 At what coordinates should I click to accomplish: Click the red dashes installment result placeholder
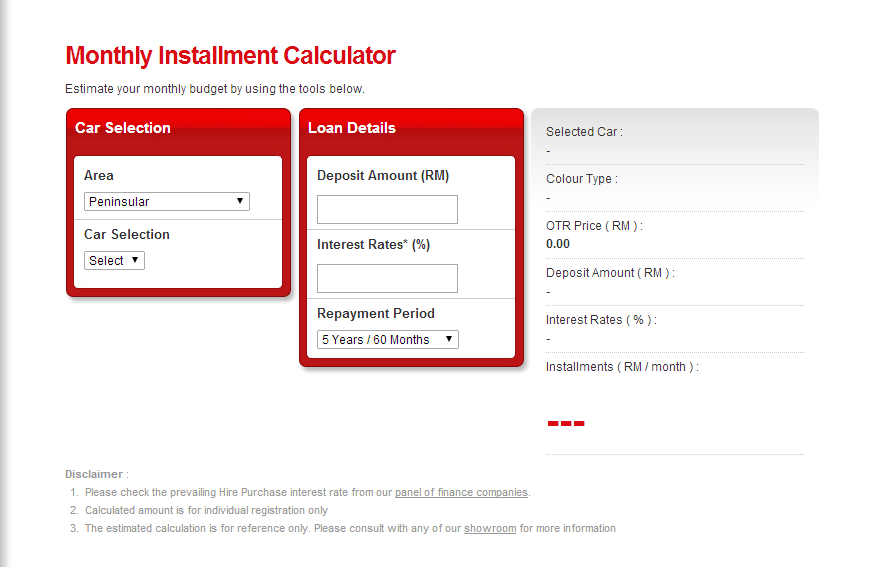click(566, 424)
